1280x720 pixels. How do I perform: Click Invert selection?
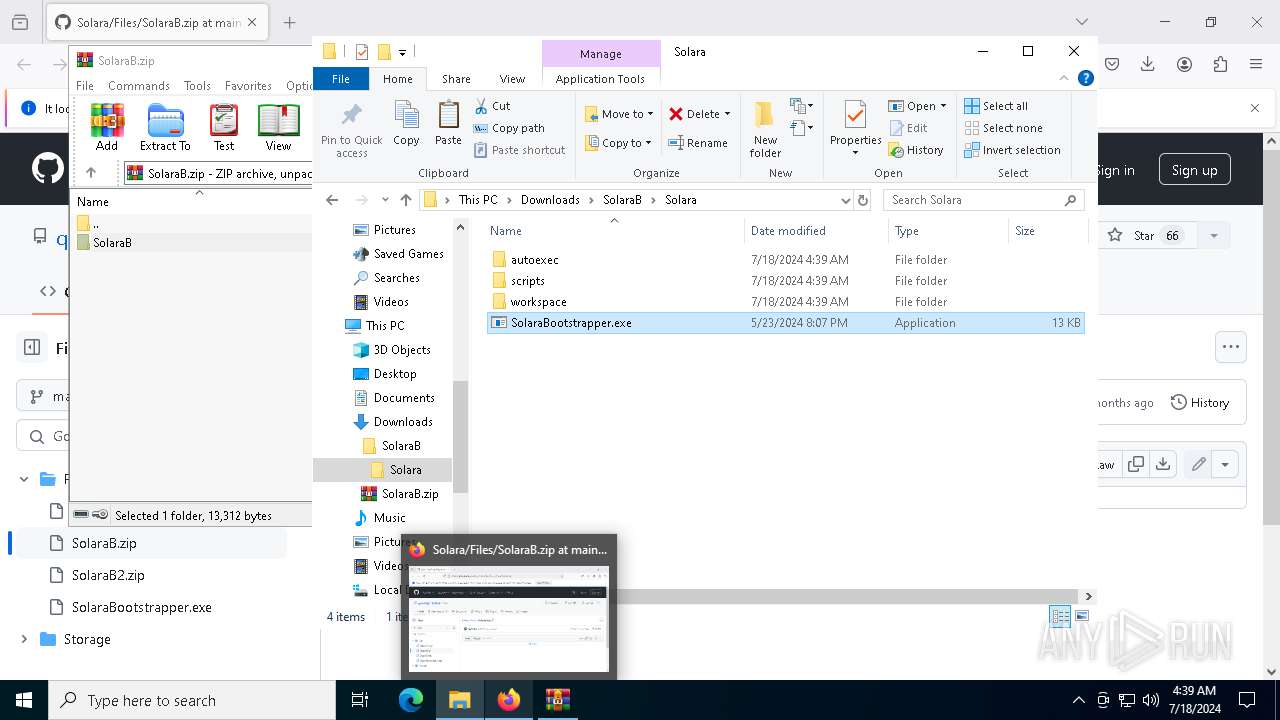[x=1012, y=150]
